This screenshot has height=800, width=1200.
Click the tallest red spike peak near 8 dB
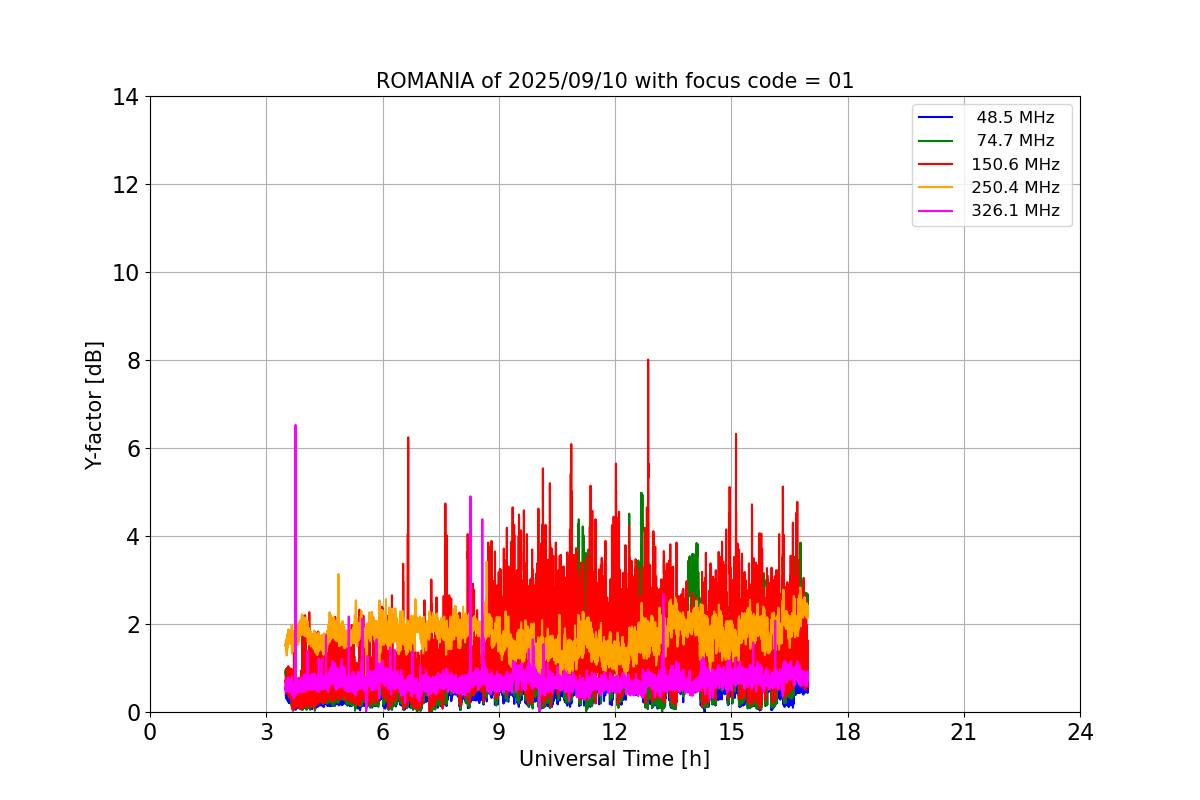click(x=648, y=360)
